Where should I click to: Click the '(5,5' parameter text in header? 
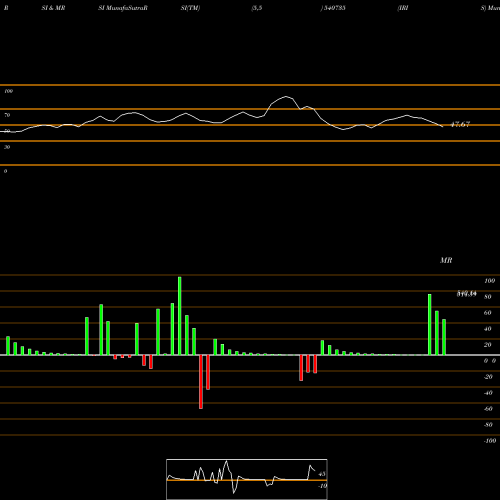[257, 8]
